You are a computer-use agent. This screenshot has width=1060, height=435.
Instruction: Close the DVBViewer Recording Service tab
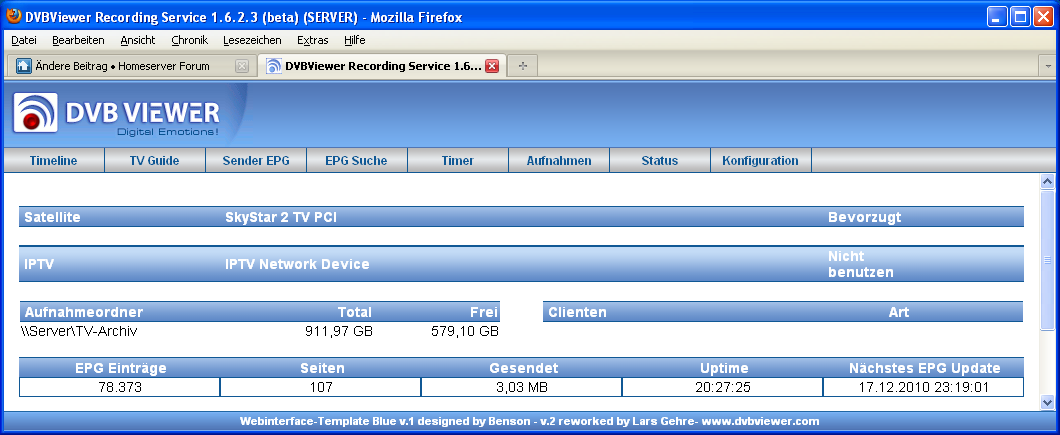[492, 66]
